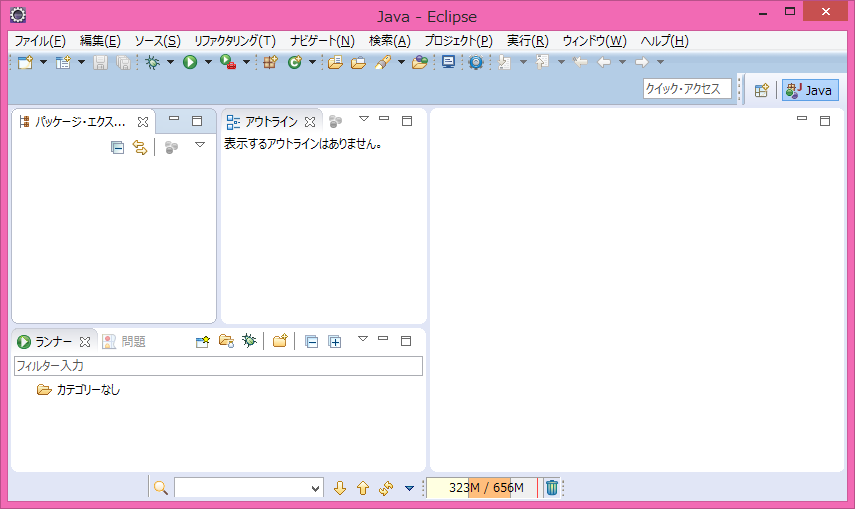Click the クイック・アクセス input field

687,89
